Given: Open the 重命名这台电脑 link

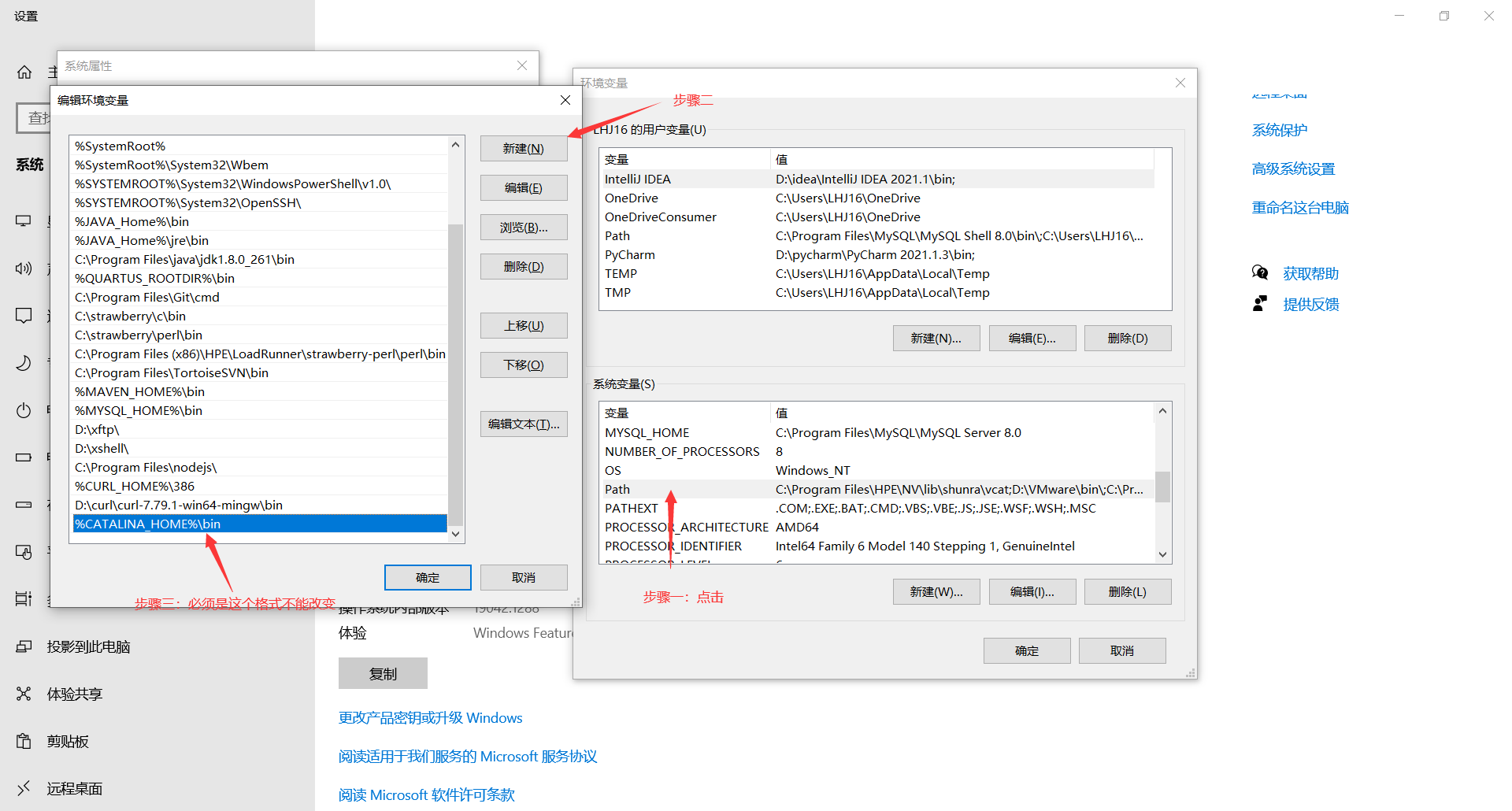Looking at the screenshot, I should pos(1300,208).
